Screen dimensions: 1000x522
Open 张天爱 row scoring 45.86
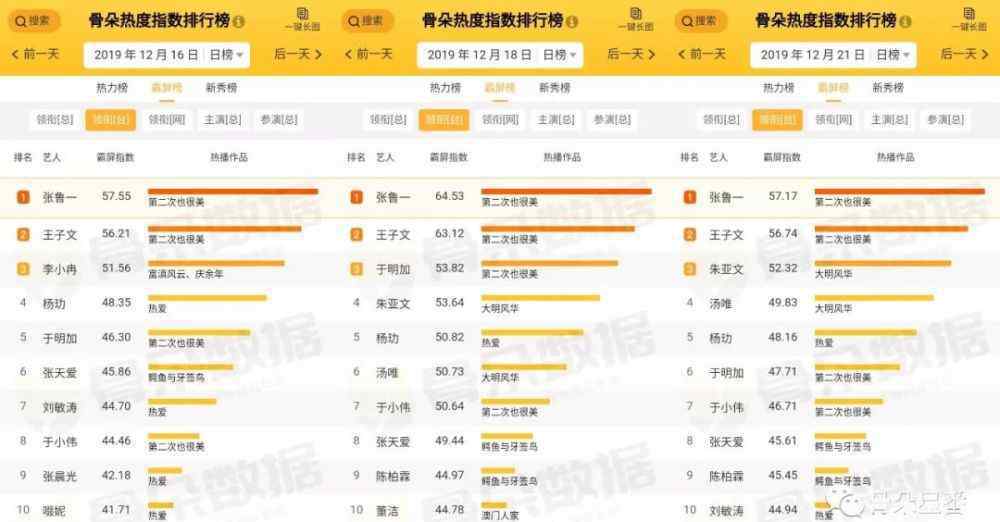[x=166, y=373]
